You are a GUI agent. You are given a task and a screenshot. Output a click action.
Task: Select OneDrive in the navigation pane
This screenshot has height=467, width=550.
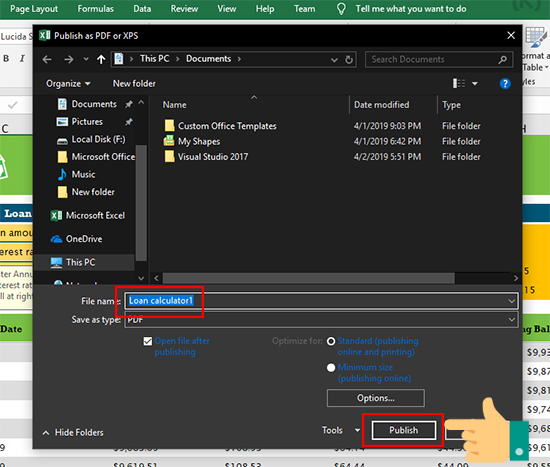tap(83, 239)
